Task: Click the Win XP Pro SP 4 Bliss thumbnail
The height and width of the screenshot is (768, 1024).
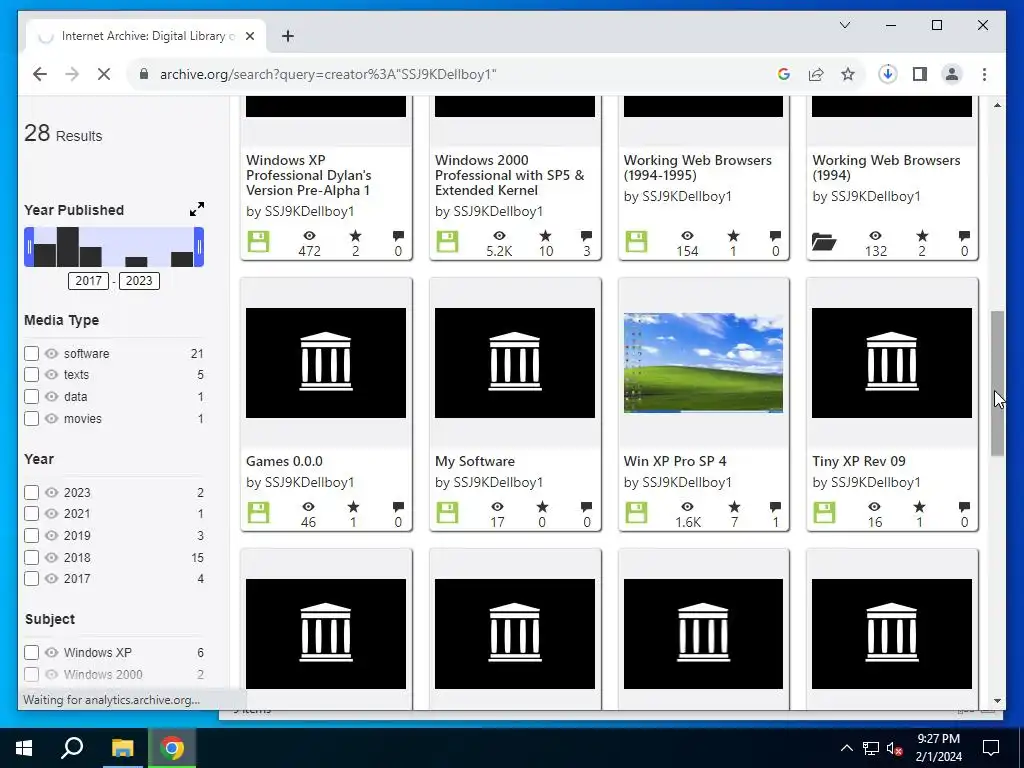Action: [x=703, y=362]
